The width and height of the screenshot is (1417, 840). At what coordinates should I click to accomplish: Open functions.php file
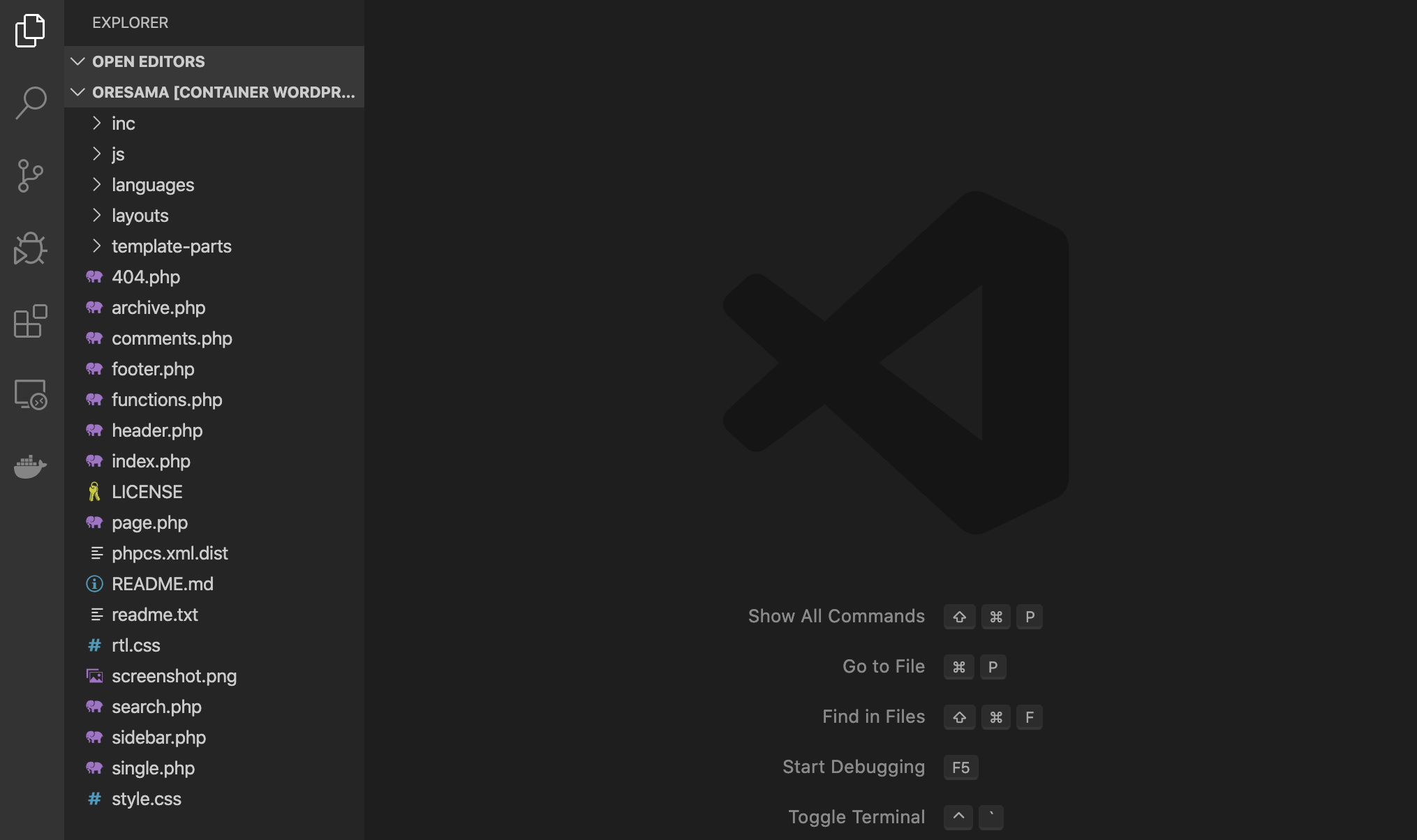coord(167,400)
